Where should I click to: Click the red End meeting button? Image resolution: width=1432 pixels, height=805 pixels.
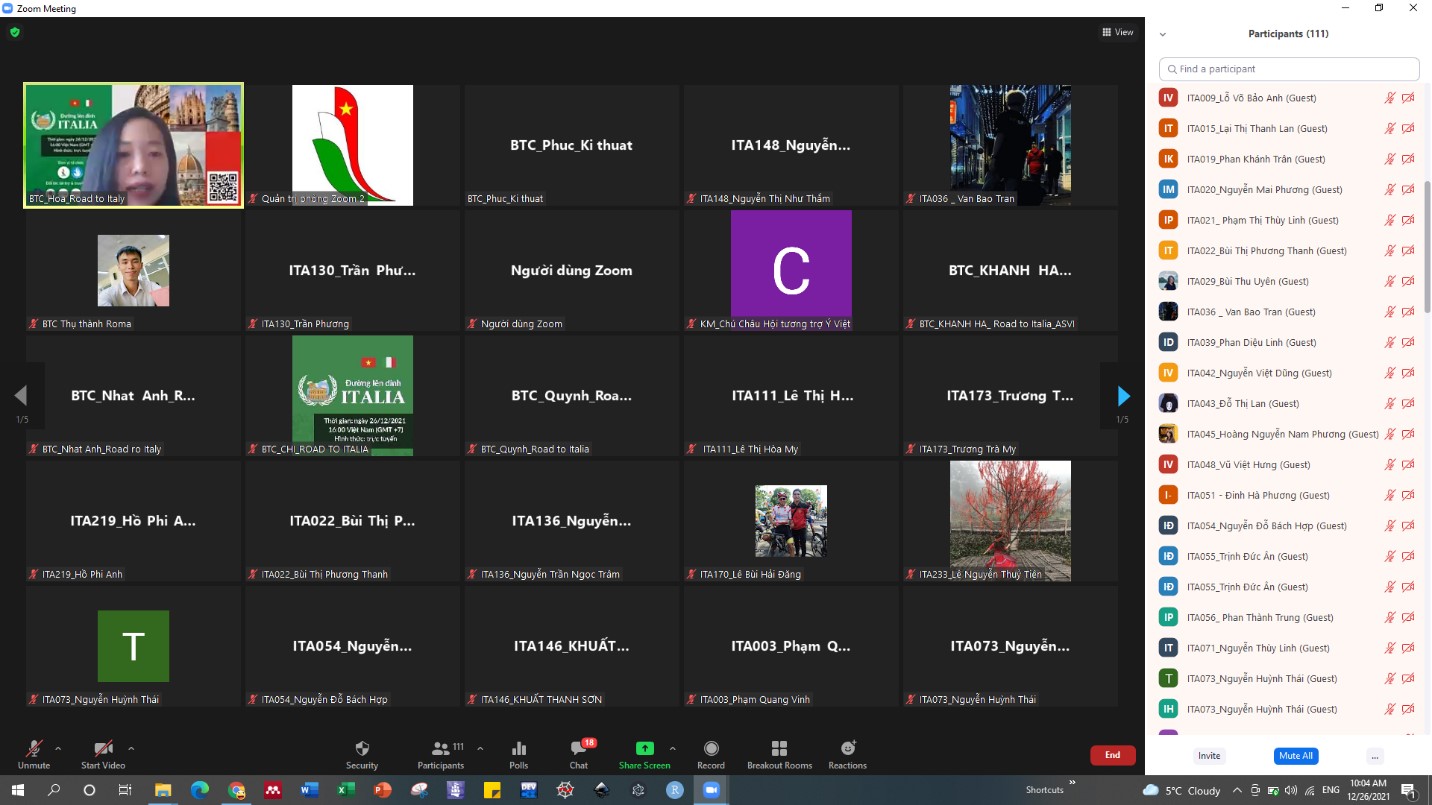tap(1112, 755)
